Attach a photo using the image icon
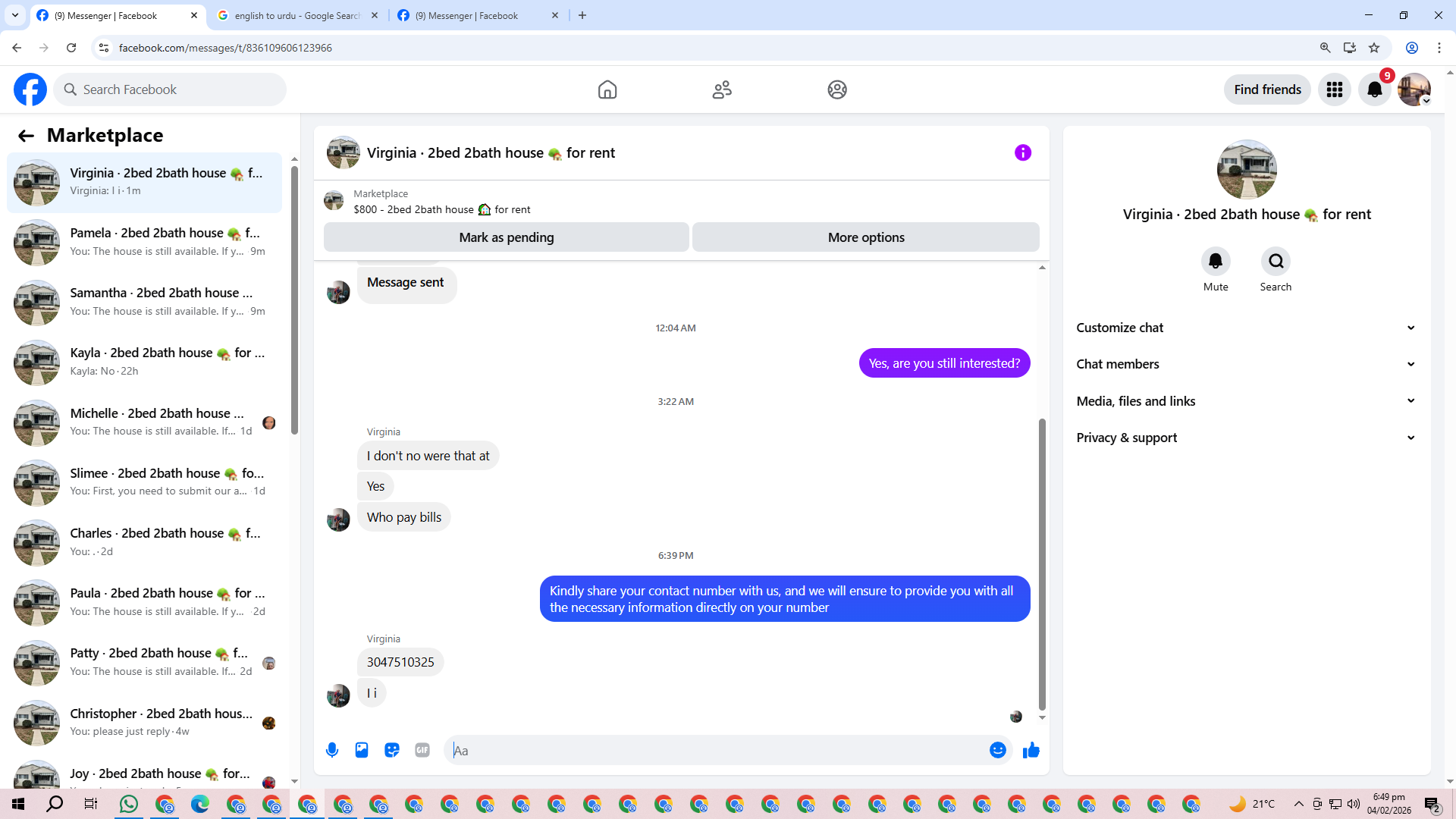 pyautogui.click(x=362, y=750)
